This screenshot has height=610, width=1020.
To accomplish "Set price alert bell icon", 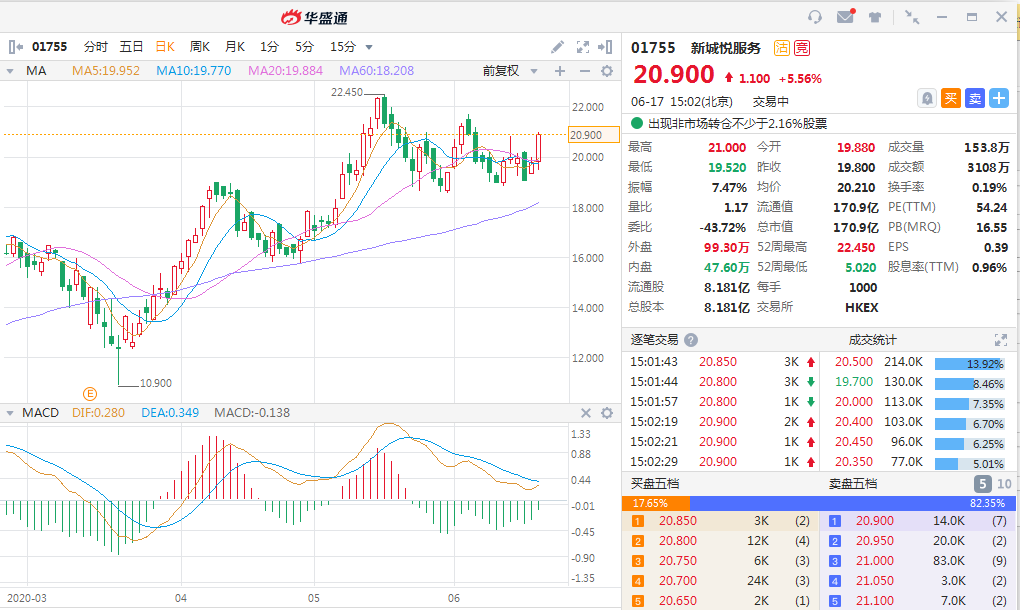I will (x=927, y=98).
